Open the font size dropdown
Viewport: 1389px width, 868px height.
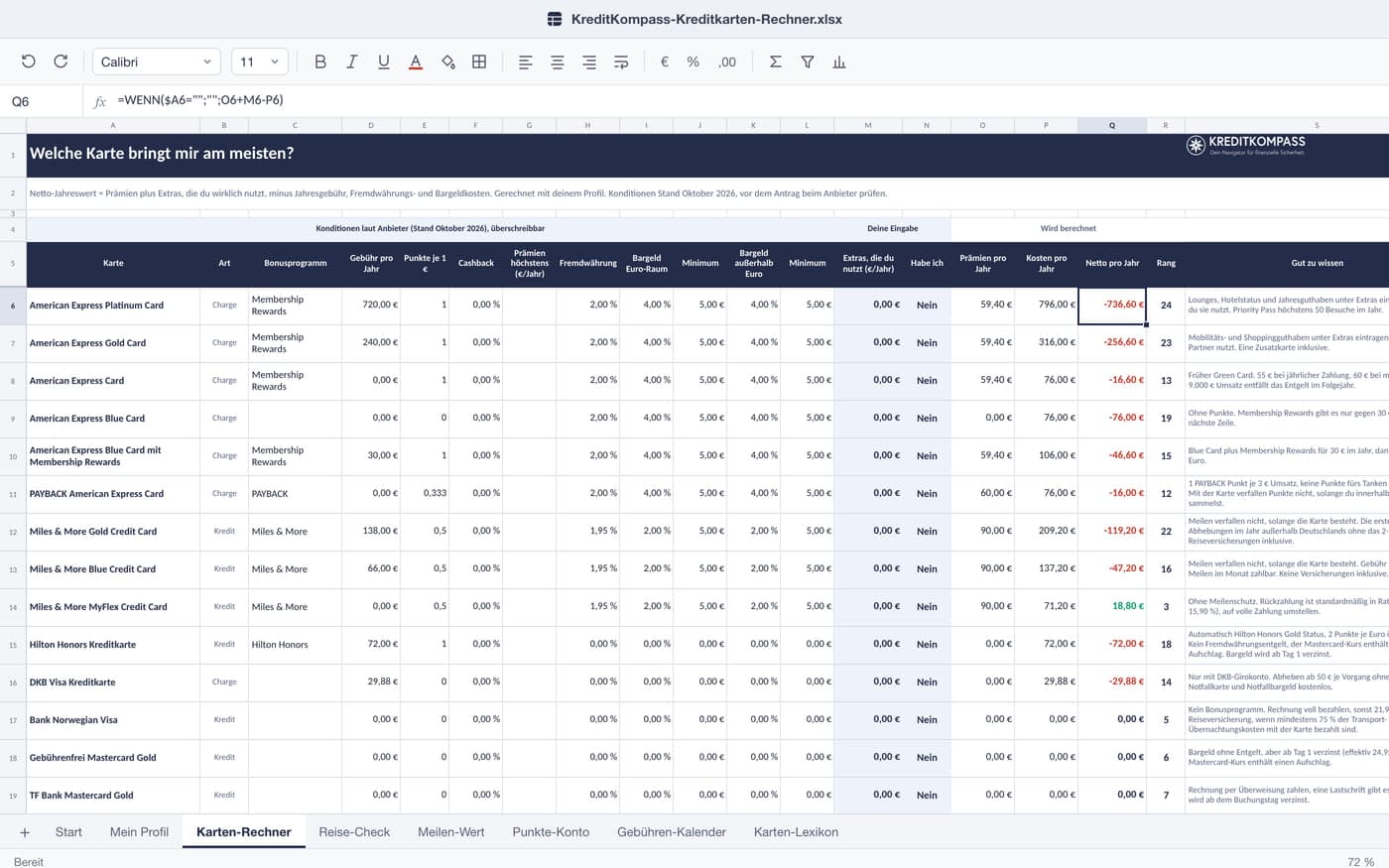pyautogui.click(x=260, y=62)
